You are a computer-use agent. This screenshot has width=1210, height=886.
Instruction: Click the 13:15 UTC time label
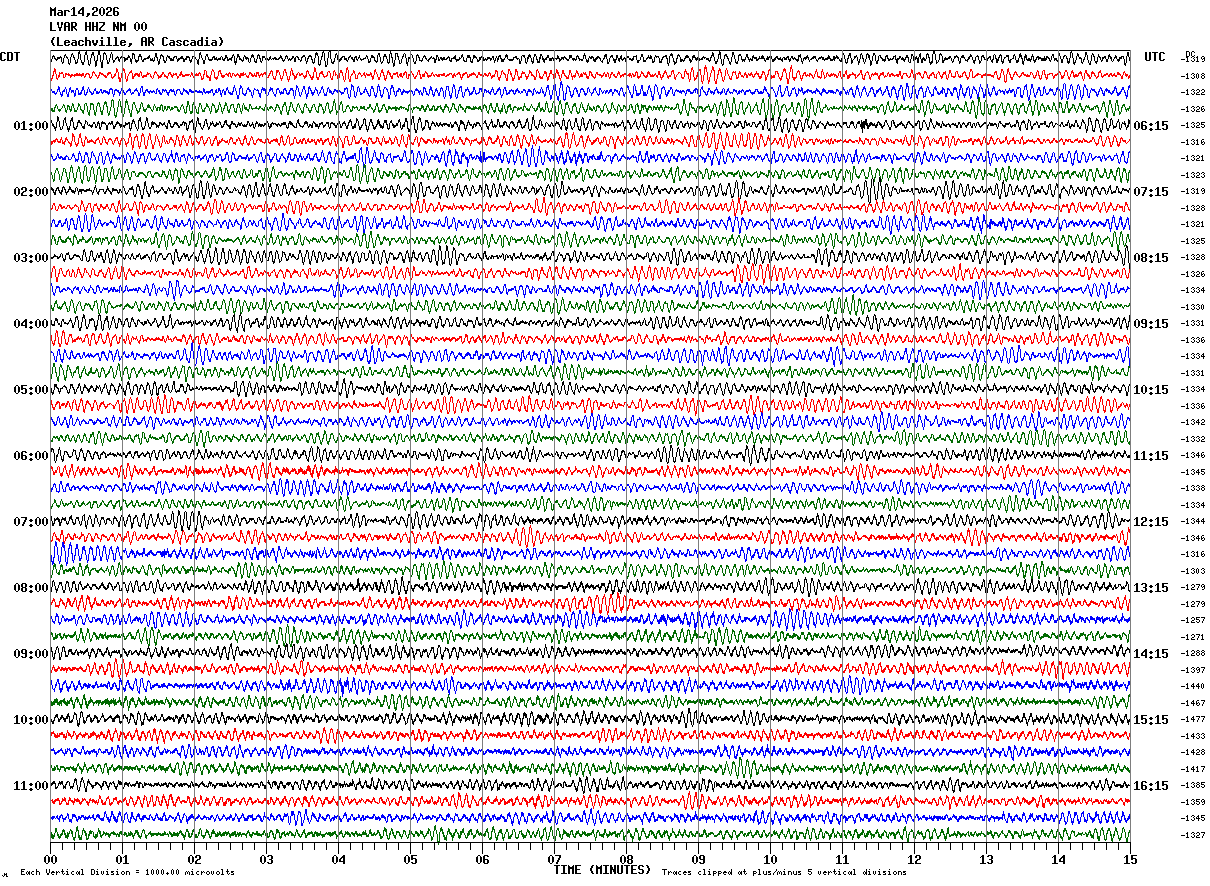[x=1151, y=588]
